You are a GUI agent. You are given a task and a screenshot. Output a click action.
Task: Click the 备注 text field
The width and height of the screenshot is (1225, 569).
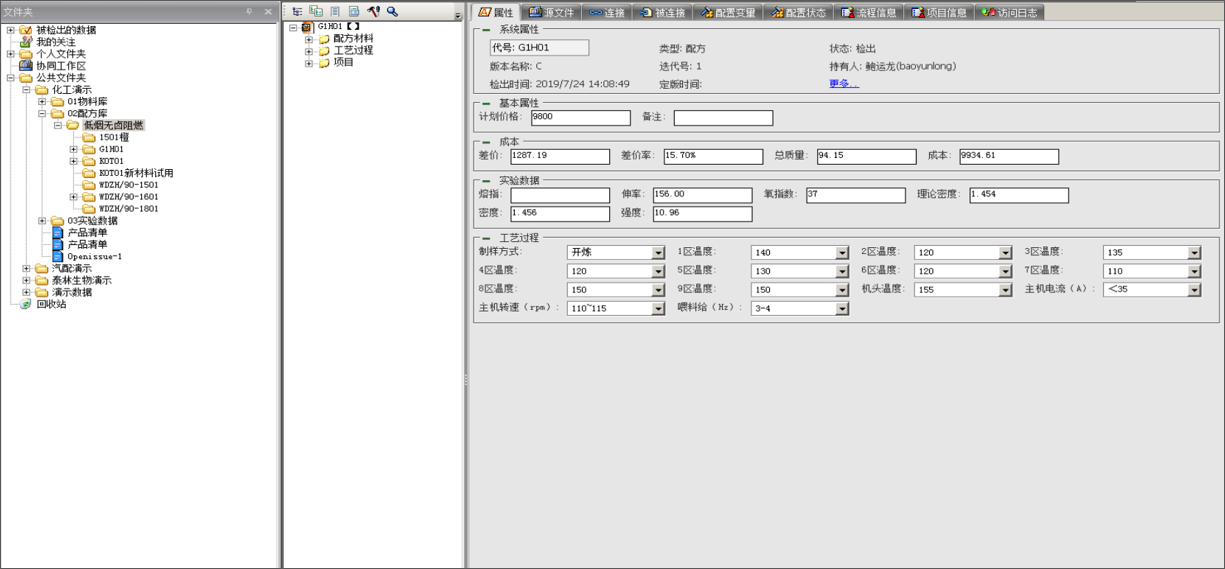point(722,118)
